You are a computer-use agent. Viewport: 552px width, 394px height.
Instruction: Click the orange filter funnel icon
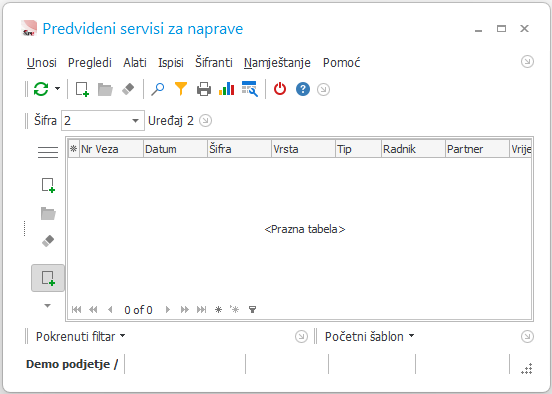click(181, 89)
